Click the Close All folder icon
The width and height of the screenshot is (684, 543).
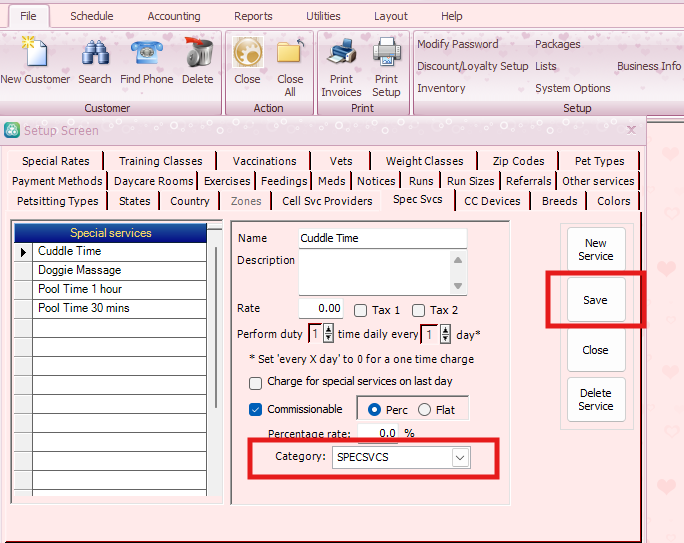pyautogui.click(x=290, y=54)
